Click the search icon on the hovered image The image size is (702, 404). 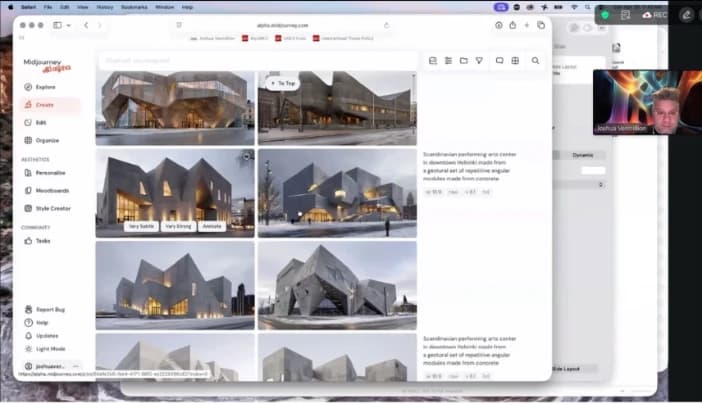pyautogui.click(x=247, y=156)
